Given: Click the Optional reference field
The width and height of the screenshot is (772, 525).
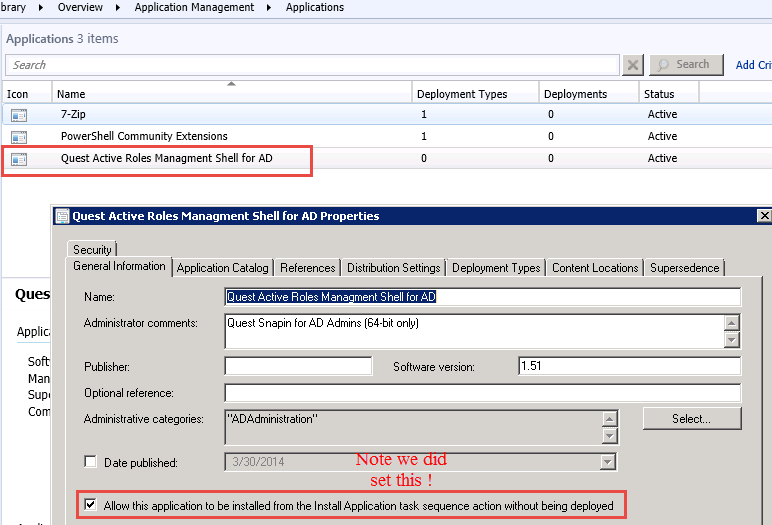Looking at the screenshot, I should tap(482, 393).
